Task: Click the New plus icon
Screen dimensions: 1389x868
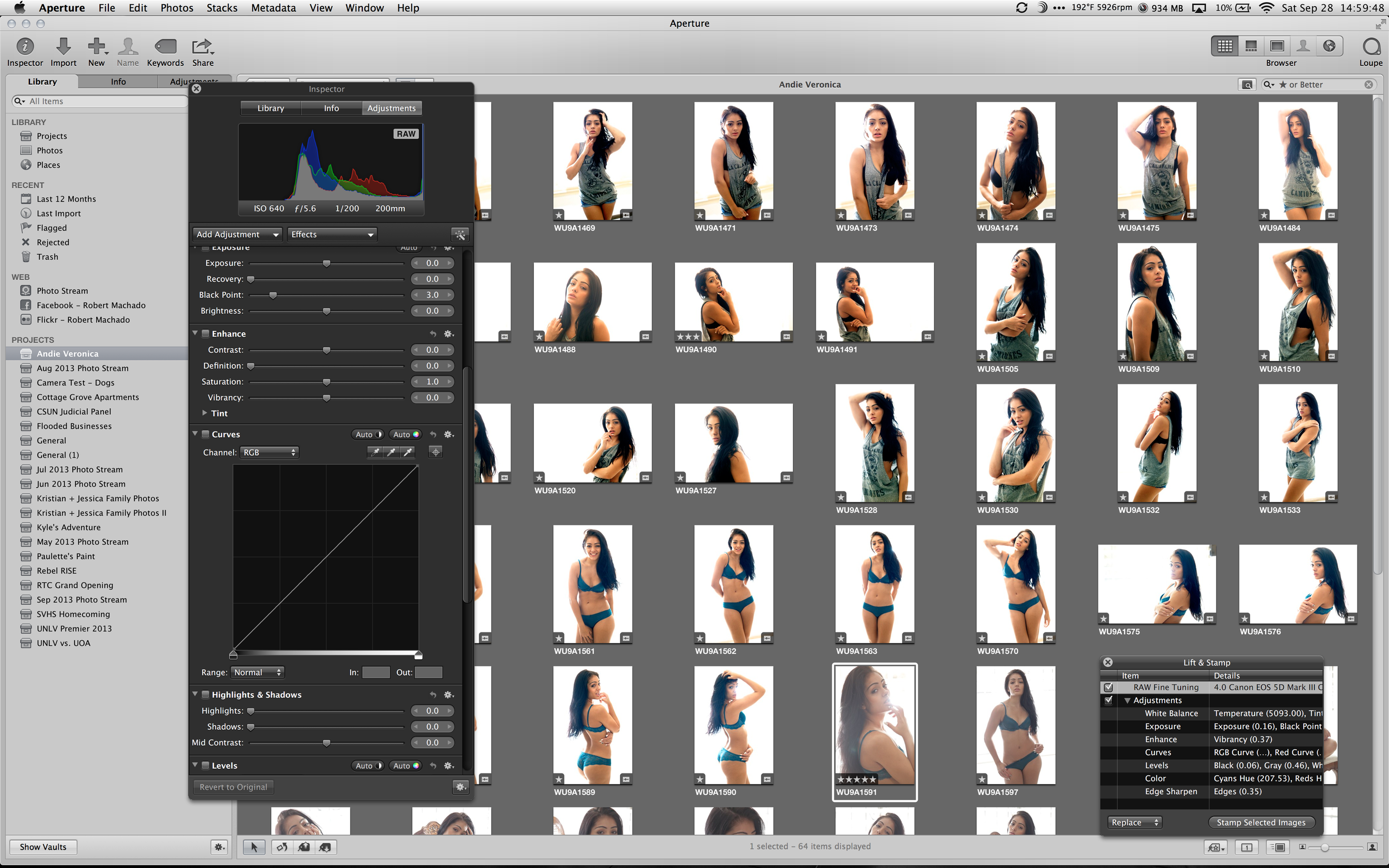Action: (x=97, y=47)
